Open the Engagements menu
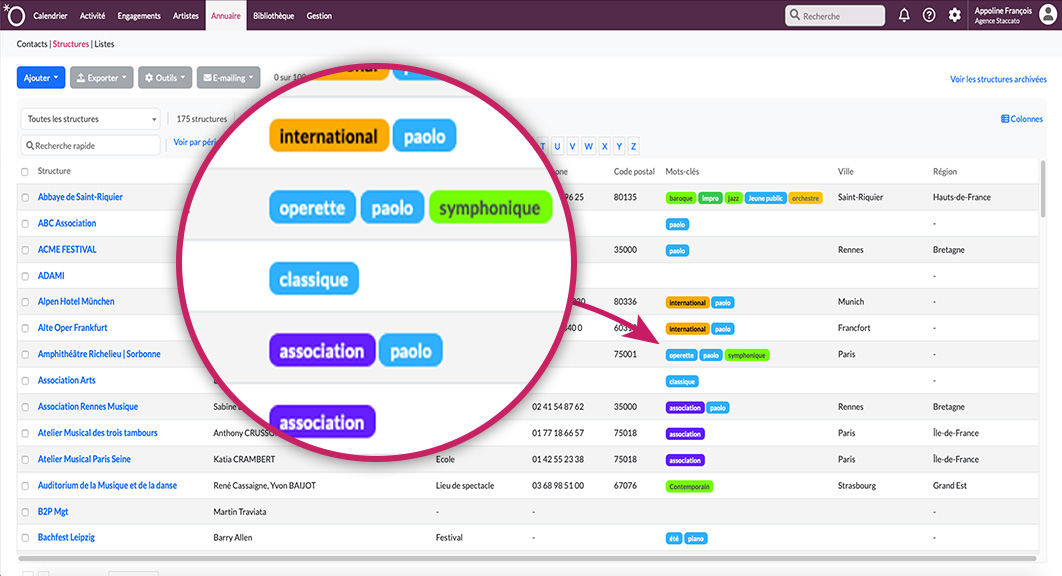This screenshot has width=1062, height=576. 138,16
